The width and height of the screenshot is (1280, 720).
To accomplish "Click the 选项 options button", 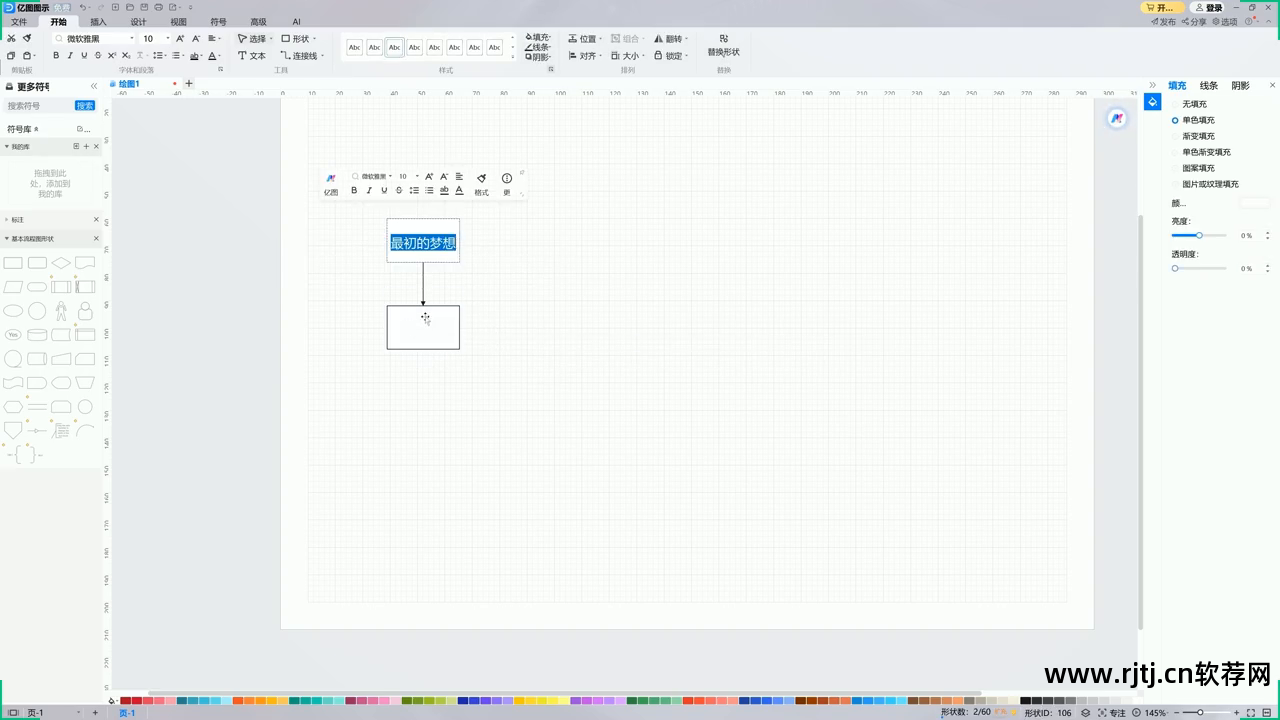I will pyautogui.click(x=1225, y=21).
